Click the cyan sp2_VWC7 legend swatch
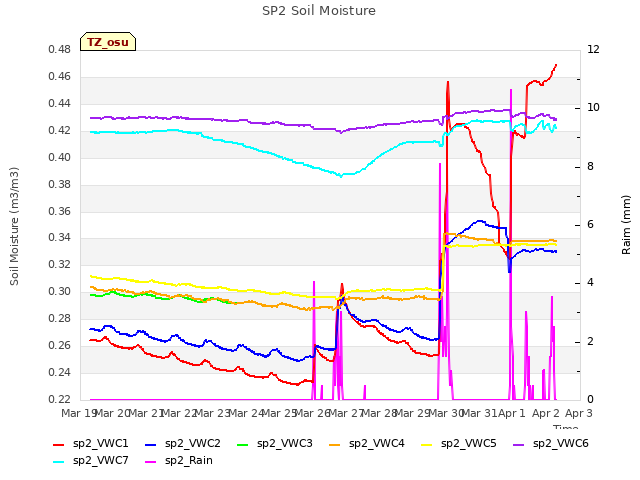 point(59,462)
